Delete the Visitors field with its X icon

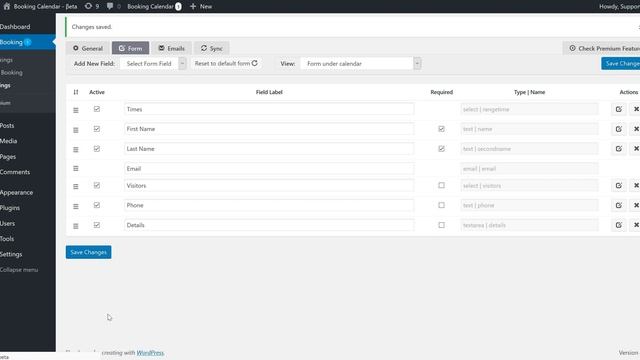[636, 186]
